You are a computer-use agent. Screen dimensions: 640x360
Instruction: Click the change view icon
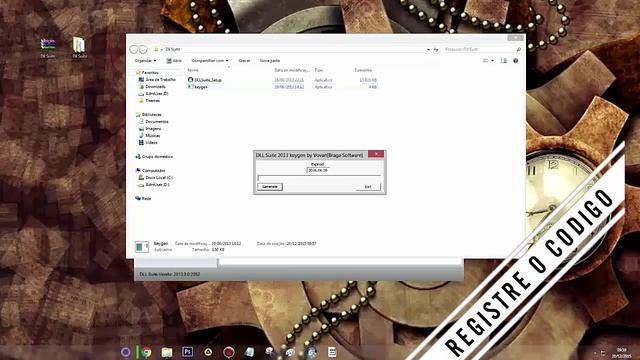tap(485, 60)
